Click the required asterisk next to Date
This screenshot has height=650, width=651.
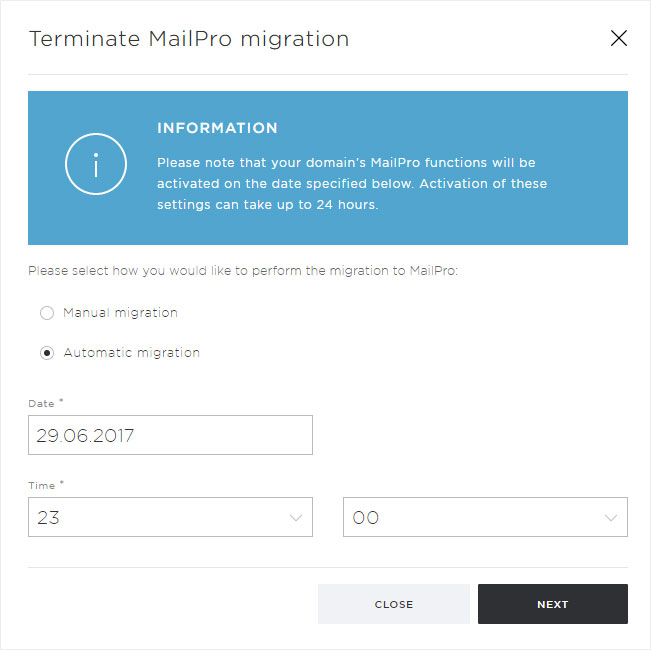point(61,401)
